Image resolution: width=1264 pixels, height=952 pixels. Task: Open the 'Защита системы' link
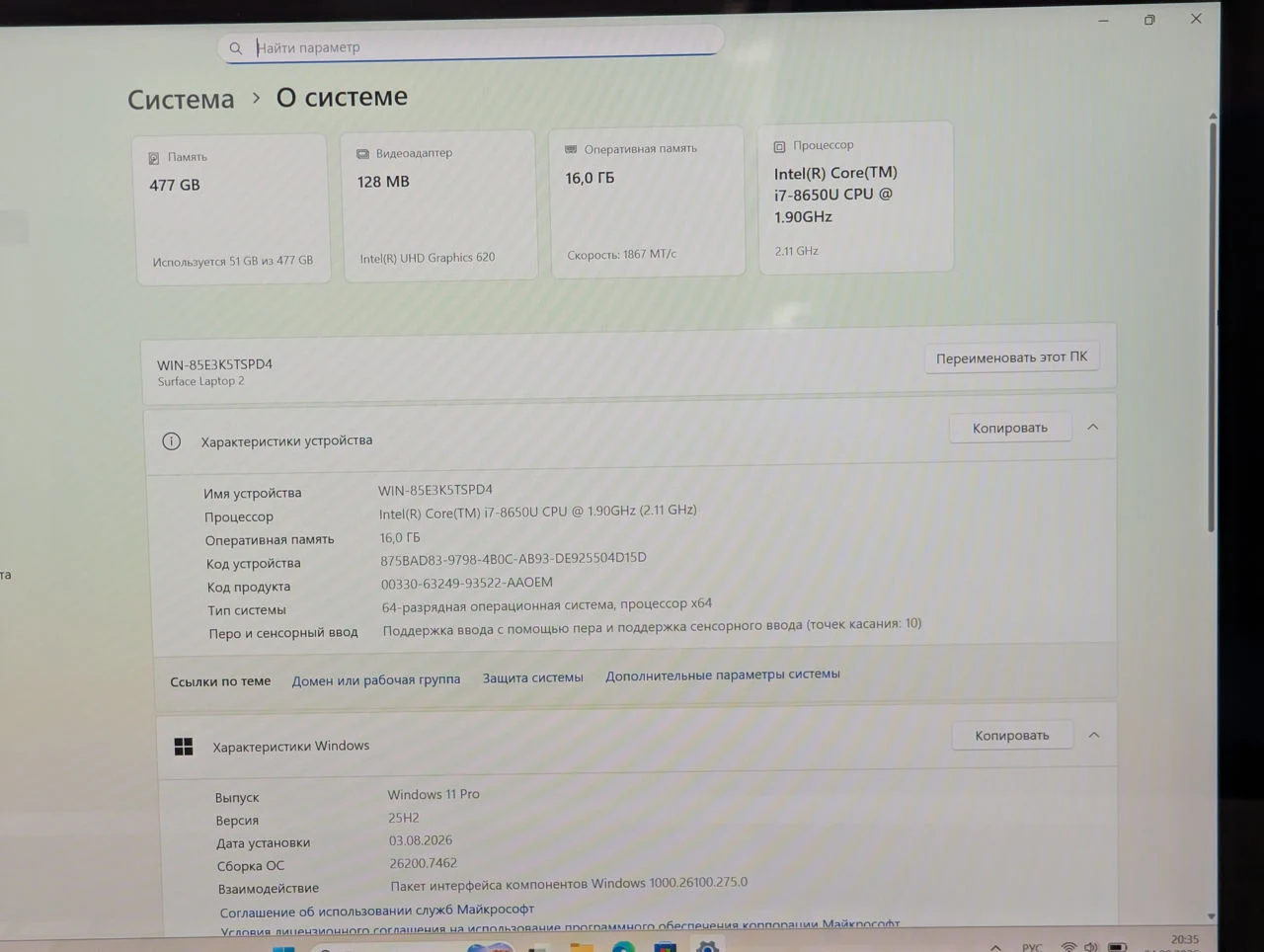pyautogui.click(x=533, y=677)
